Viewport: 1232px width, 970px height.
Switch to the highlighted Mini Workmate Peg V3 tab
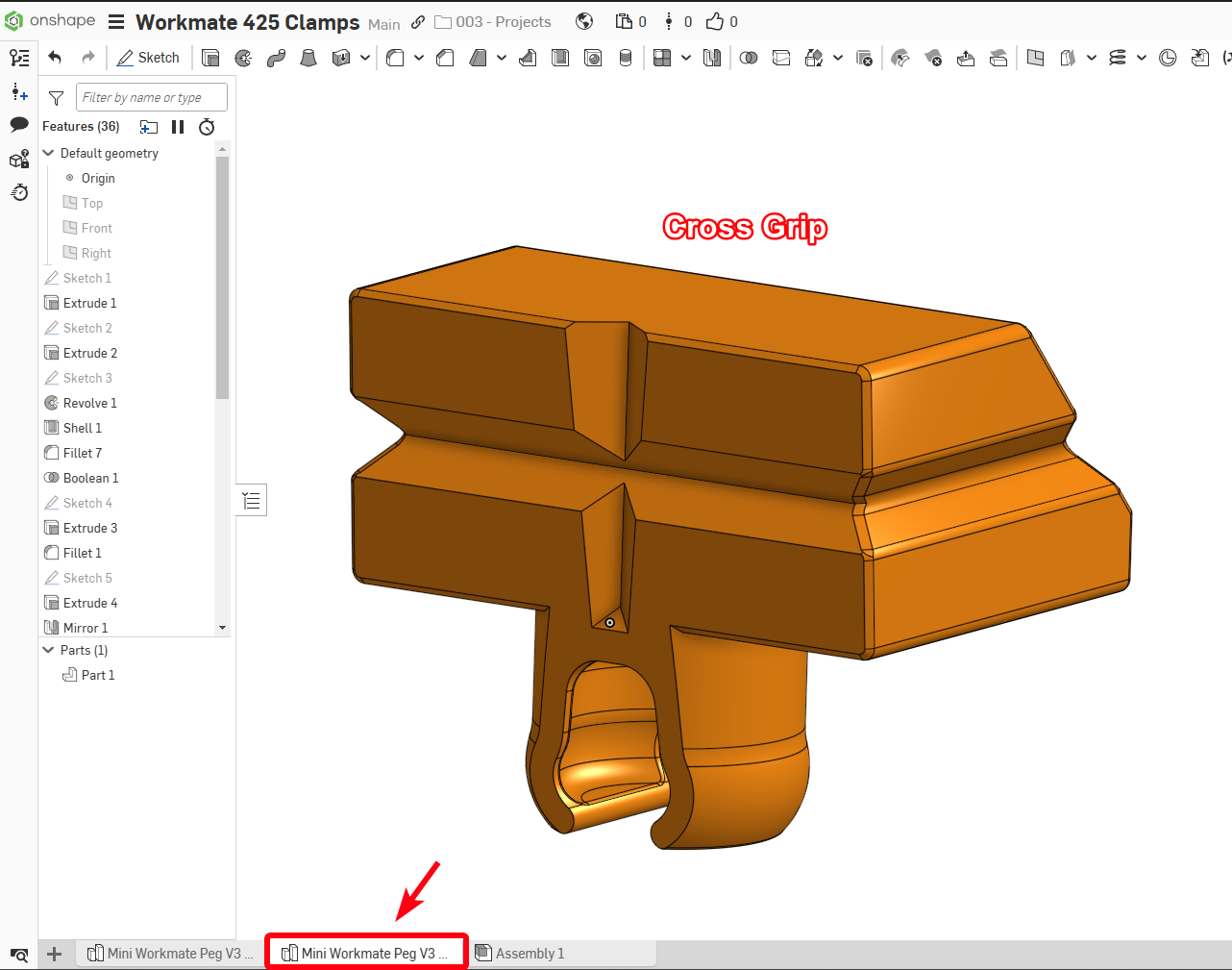click(x=366, y=954)
